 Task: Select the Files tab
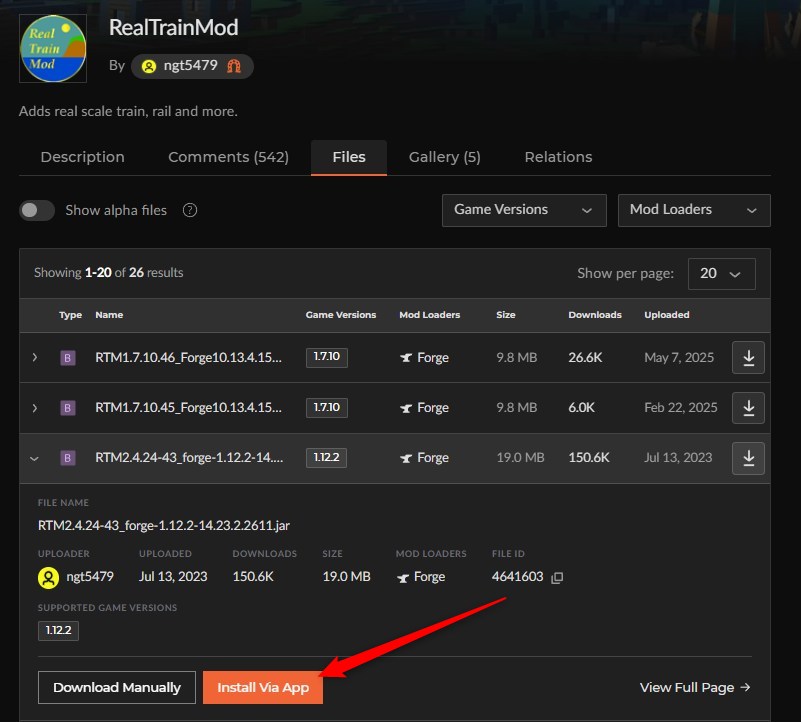(x=349, y=157)
